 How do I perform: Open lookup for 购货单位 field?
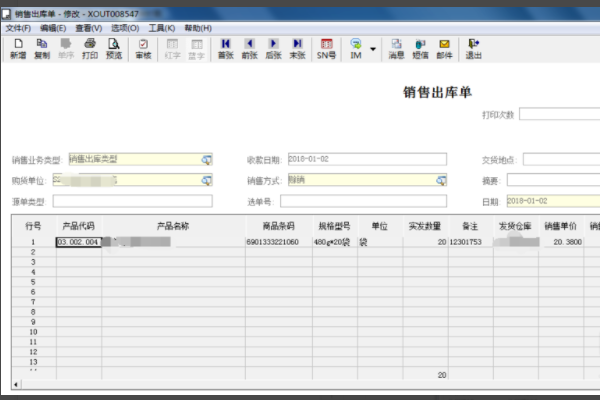(x=206, y=180)
